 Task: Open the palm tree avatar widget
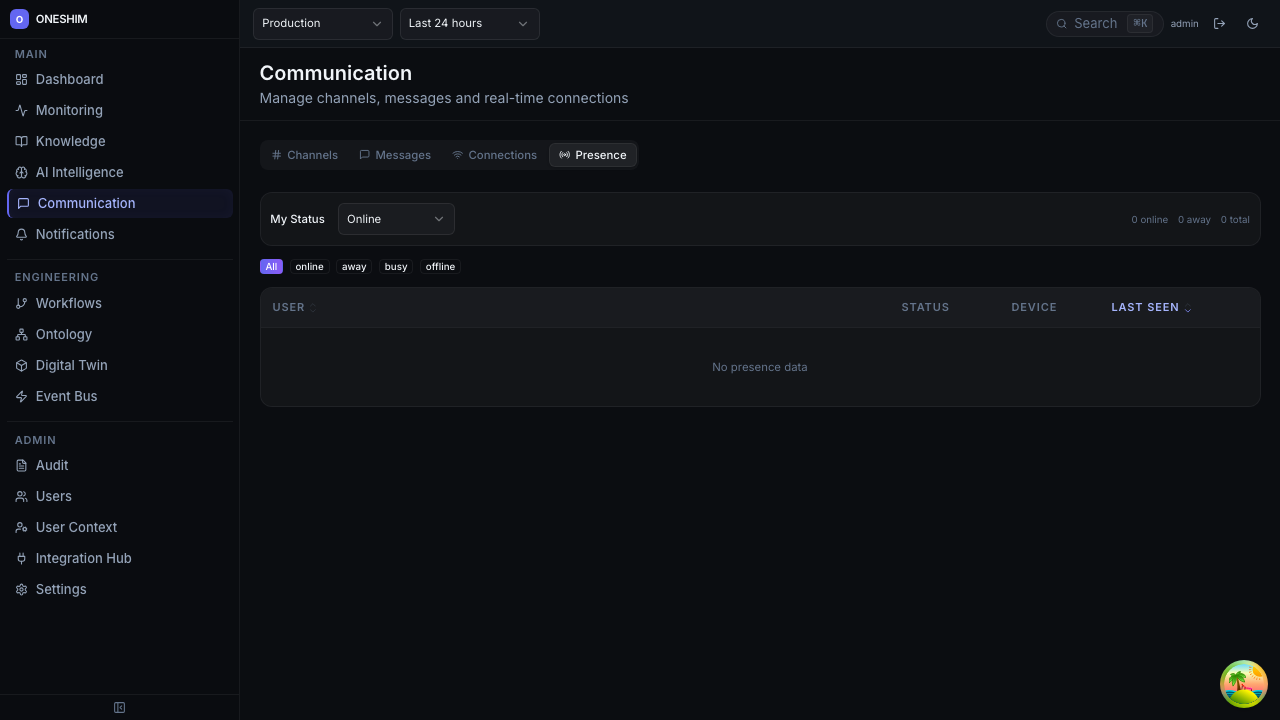tap(1243, 684)
